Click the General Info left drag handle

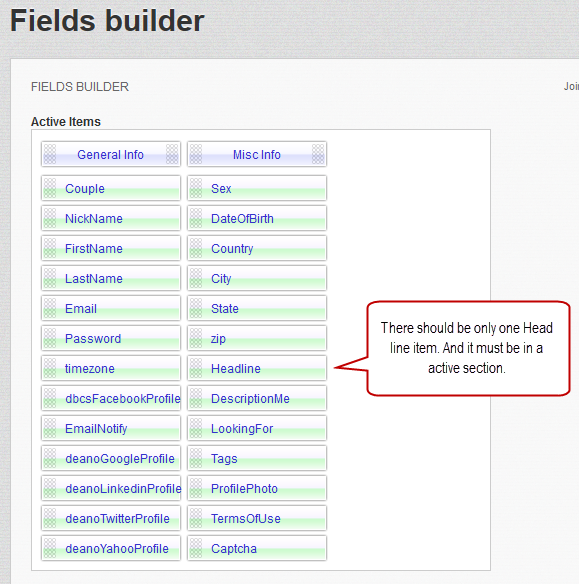pyautogui.click(x=50, y=154)
